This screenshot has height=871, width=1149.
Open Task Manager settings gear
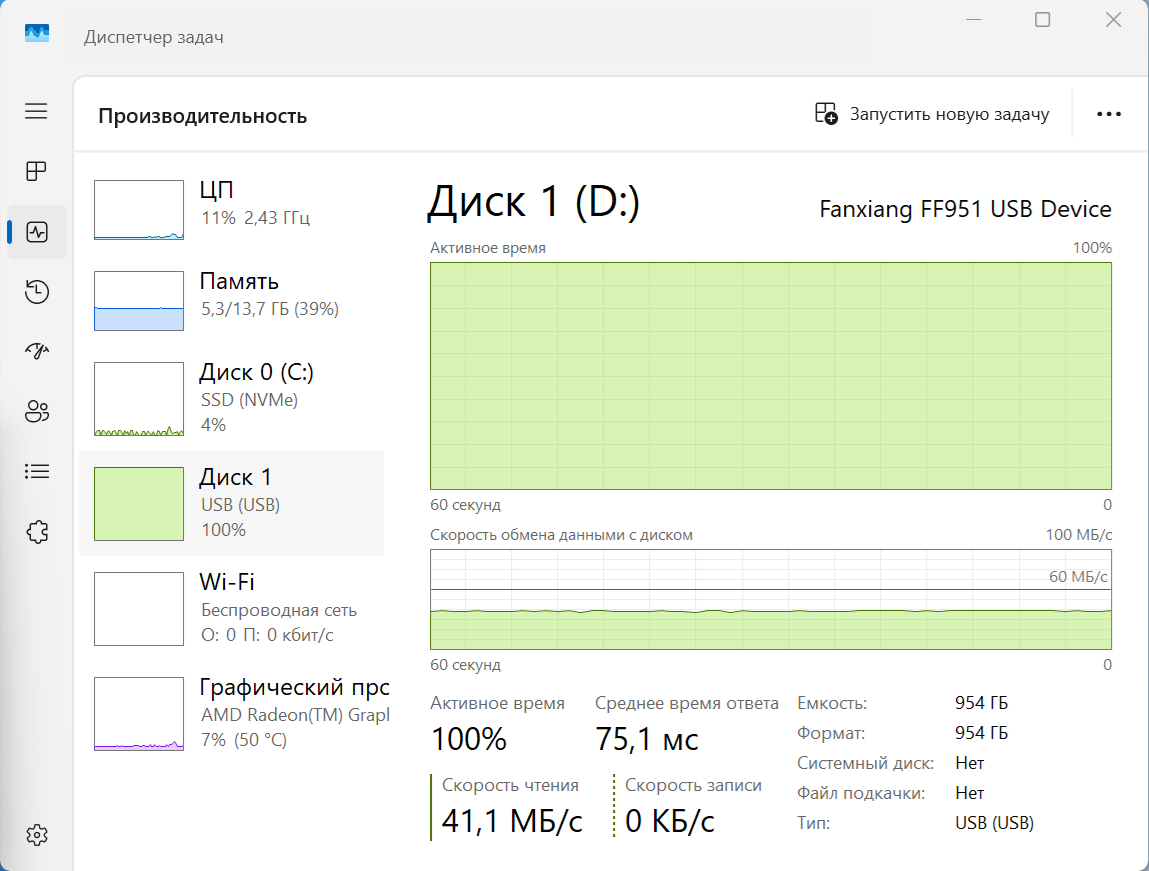(x=36, y=835)
